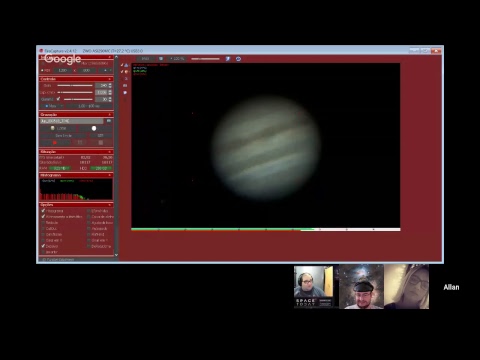
Task: Select the woman with glasses thumbnail
Action: pos(407,287)
